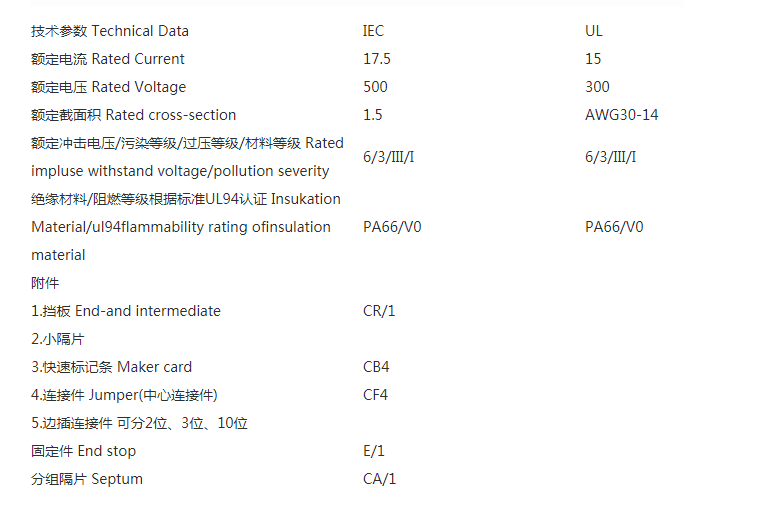Click the CA/1 septum value
Screen dimensions: 760x510
click(x=379, y=479)
